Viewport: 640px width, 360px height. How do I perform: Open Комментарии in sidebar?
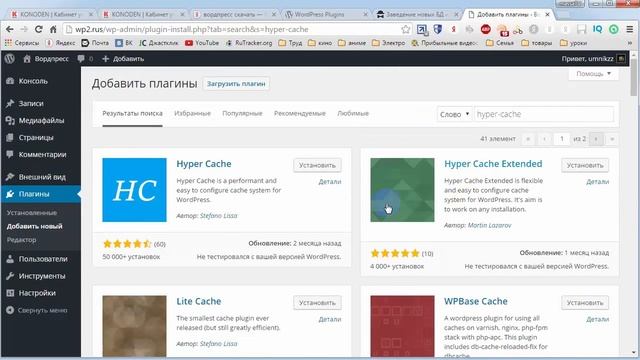[x=42, y=154]
